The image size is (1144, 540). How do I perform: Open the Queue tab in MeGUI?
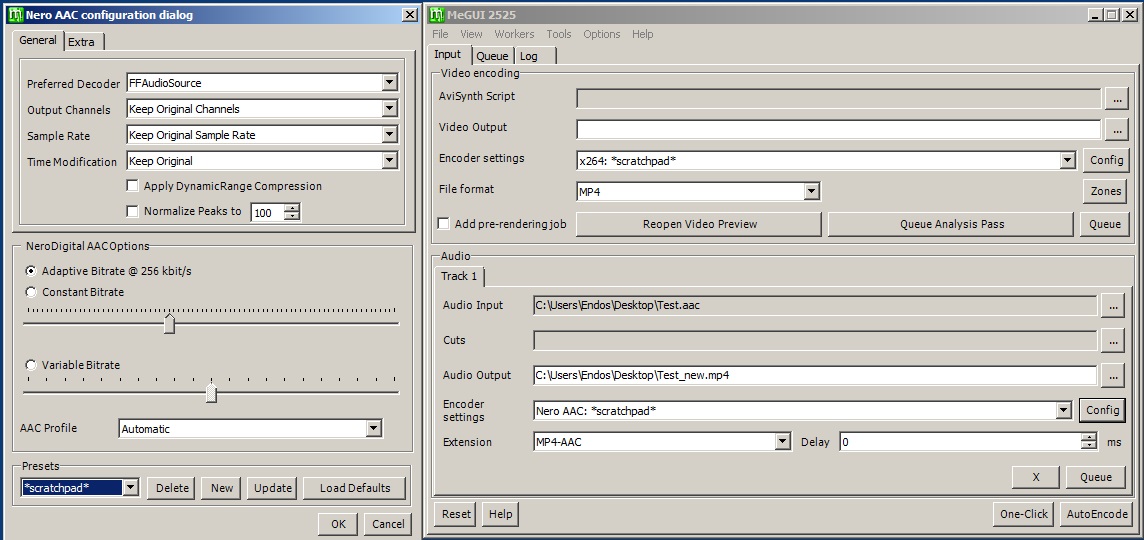point(492,56)
